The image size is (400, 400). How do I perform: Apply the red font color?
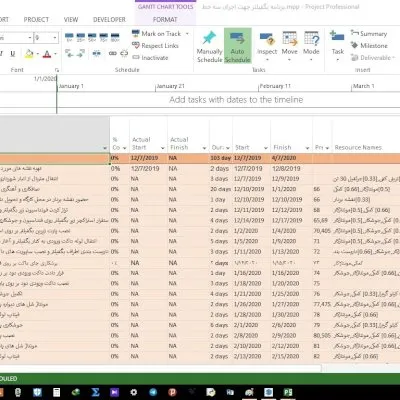[47, 54]
